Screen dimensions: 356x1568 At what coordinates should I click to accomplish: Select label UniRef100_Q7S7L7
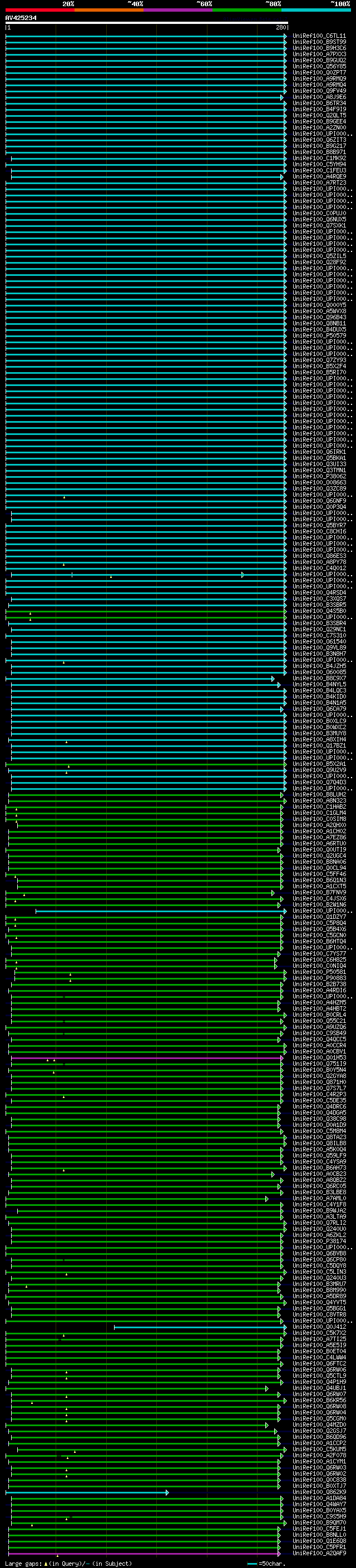pyautogui.click(x=319, y=1089)
